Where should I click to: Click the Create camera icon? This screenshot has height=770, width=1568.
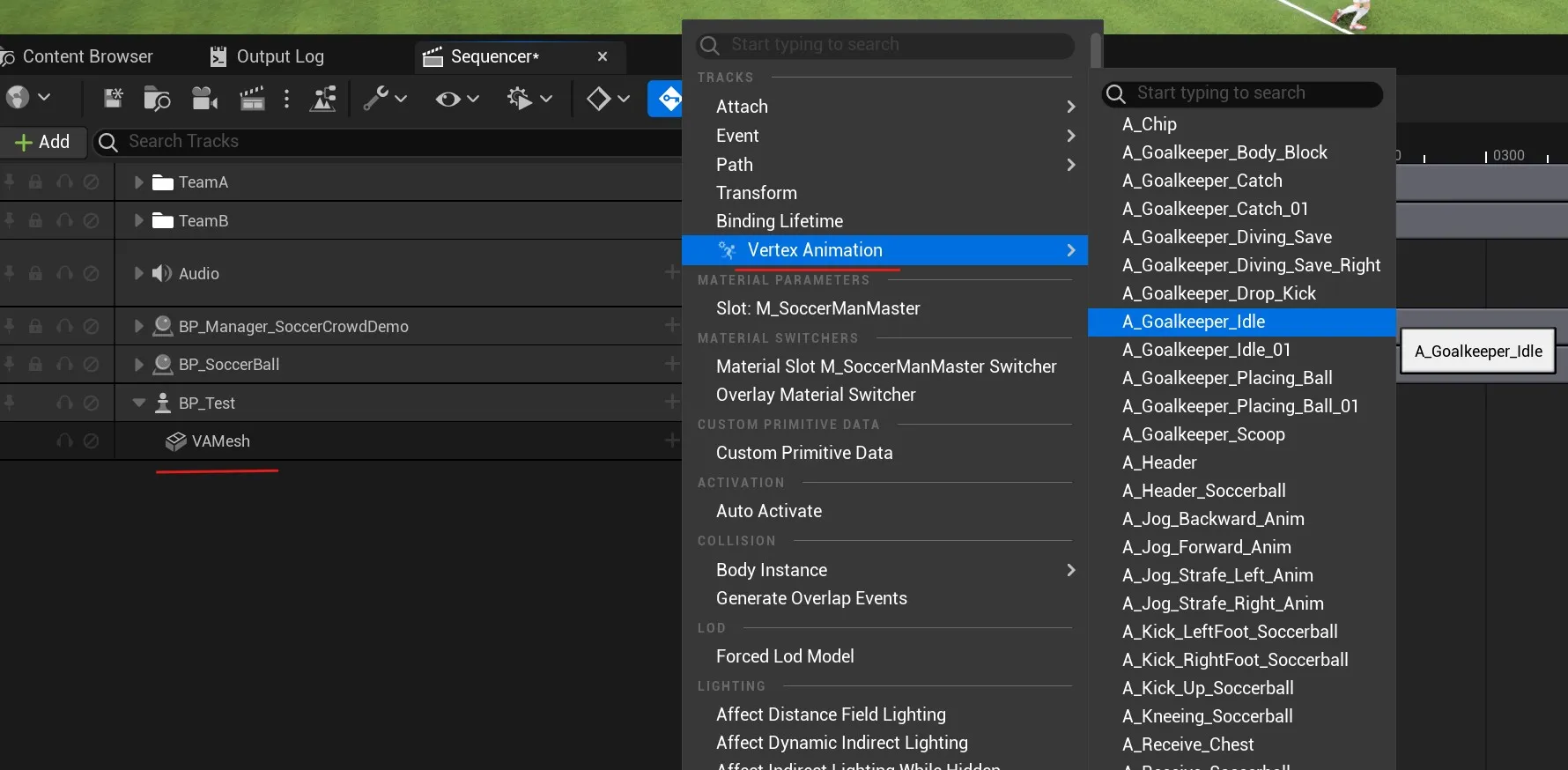pyautogui.click(x=204, y=99)
